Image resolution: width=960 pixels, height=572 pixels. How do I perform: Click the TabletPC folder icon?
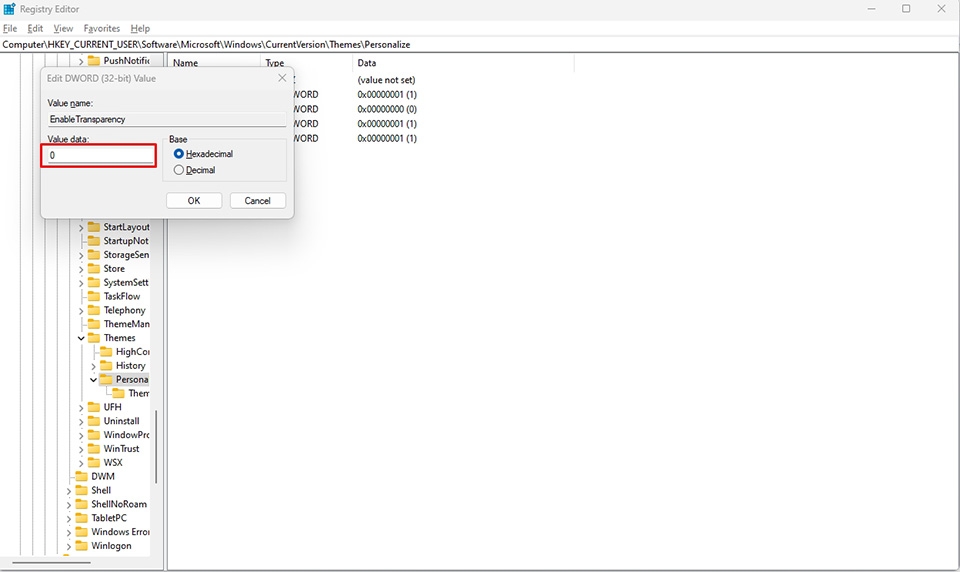tap(81, 517)
